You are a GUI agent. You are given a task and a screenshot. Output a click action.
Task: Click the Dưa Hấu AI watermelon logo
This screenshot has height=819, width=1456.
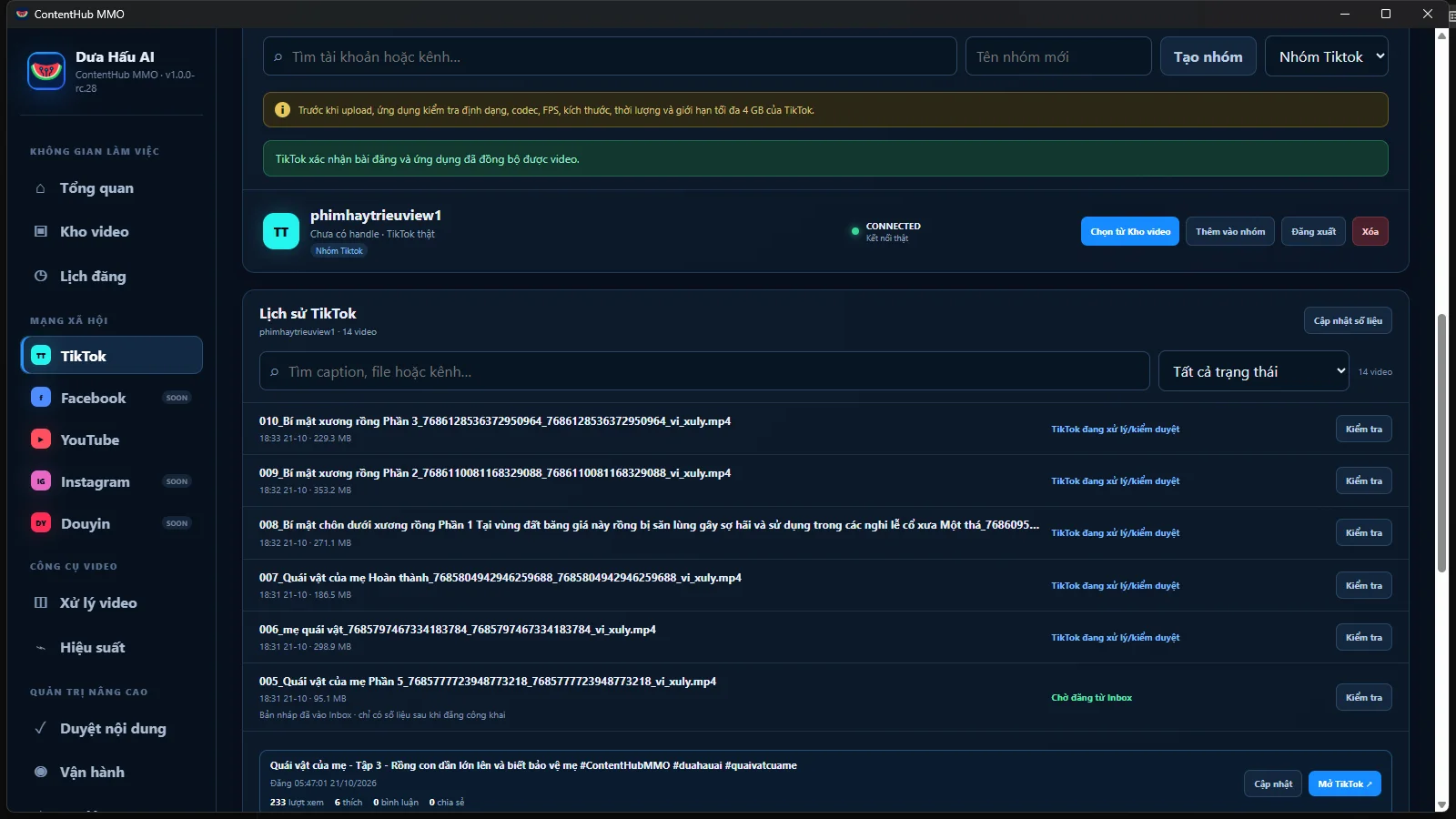coord(46,71)
